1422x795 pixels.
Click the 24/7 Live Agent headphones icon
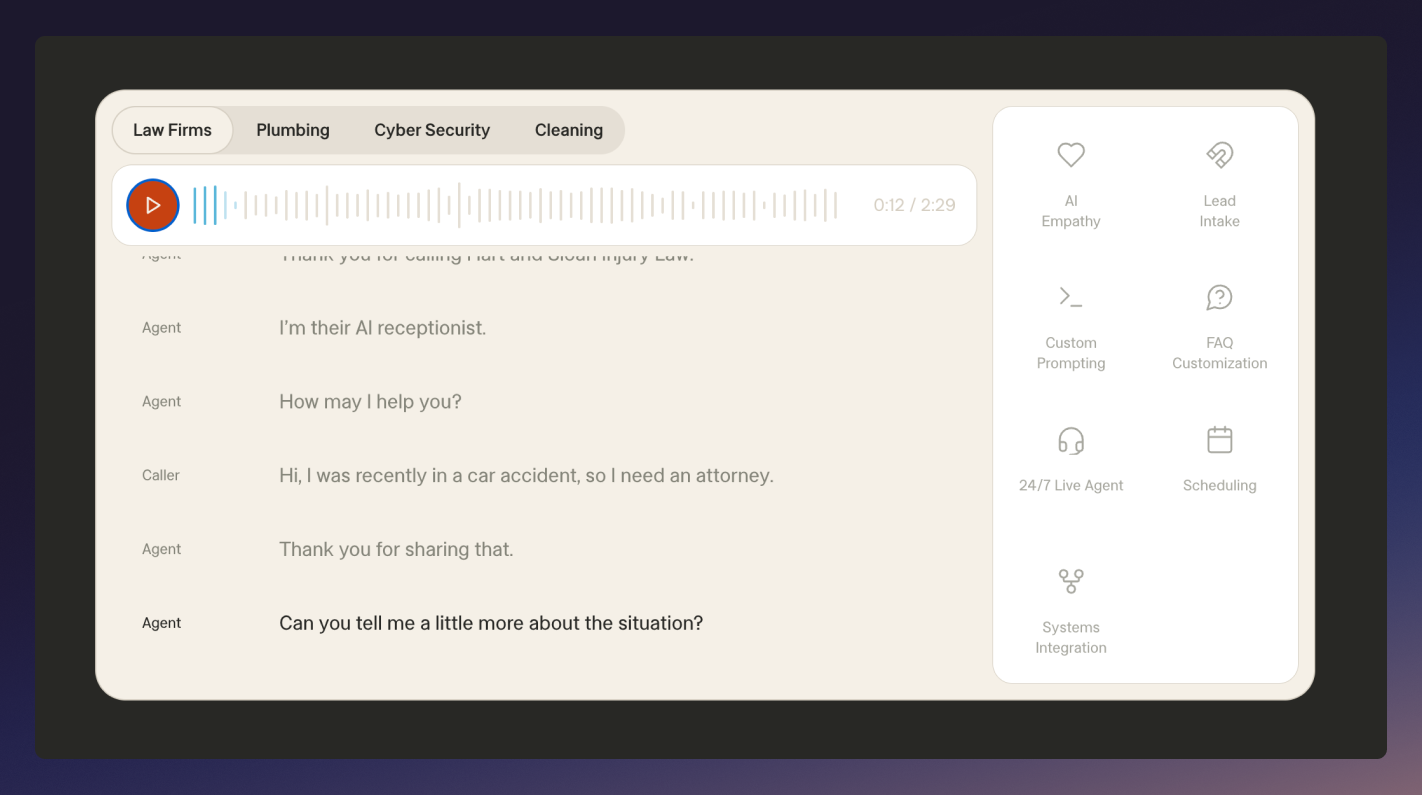[x=1071, y=439]
